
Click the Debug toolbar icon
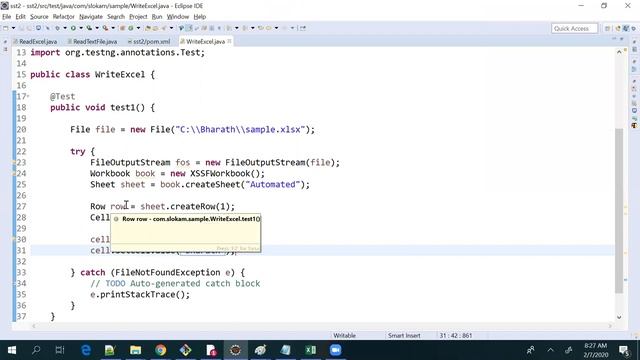coord(57,28)
